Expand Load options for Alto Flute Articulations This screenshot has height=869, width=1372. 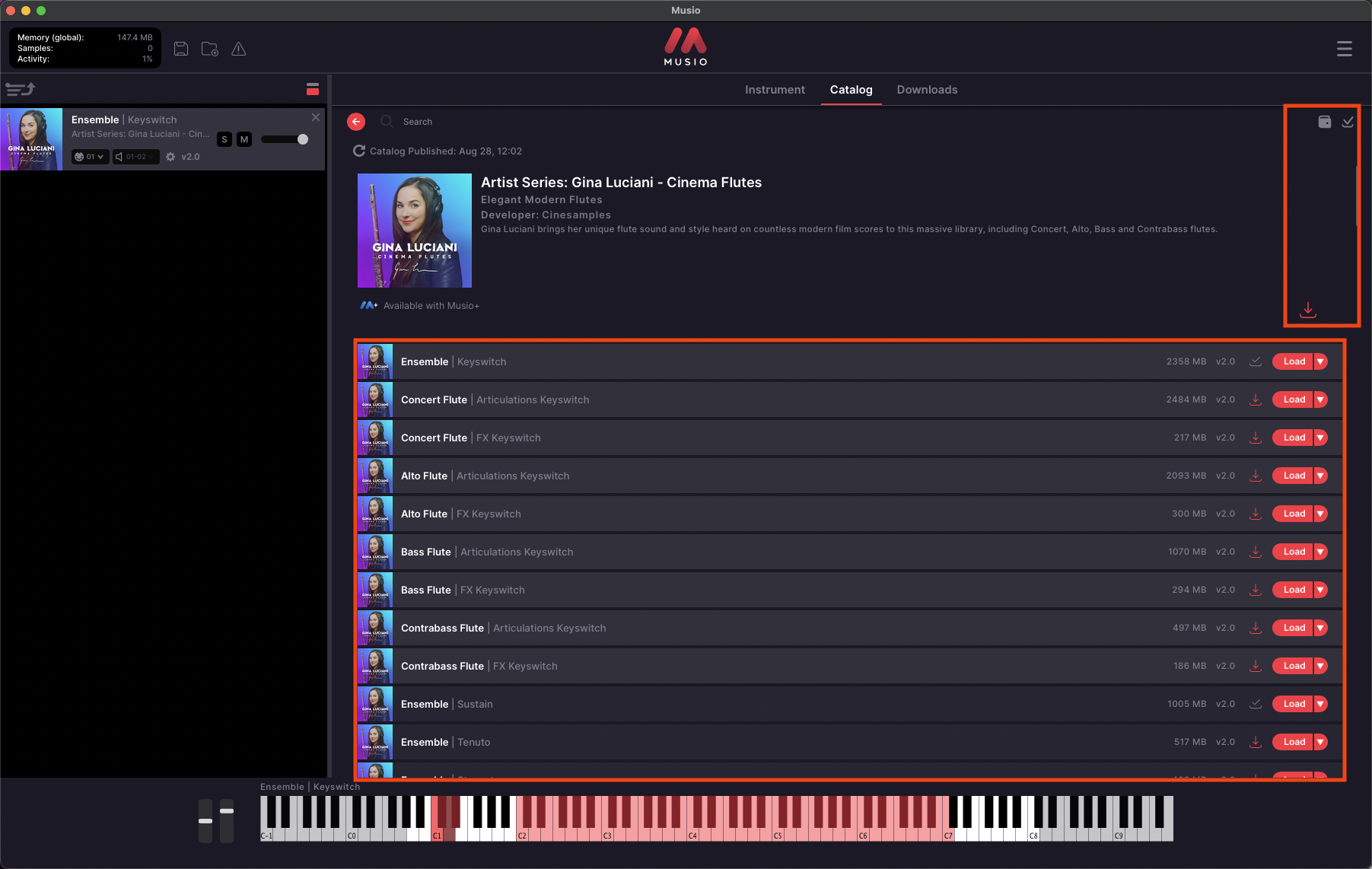click(1321, 476)
